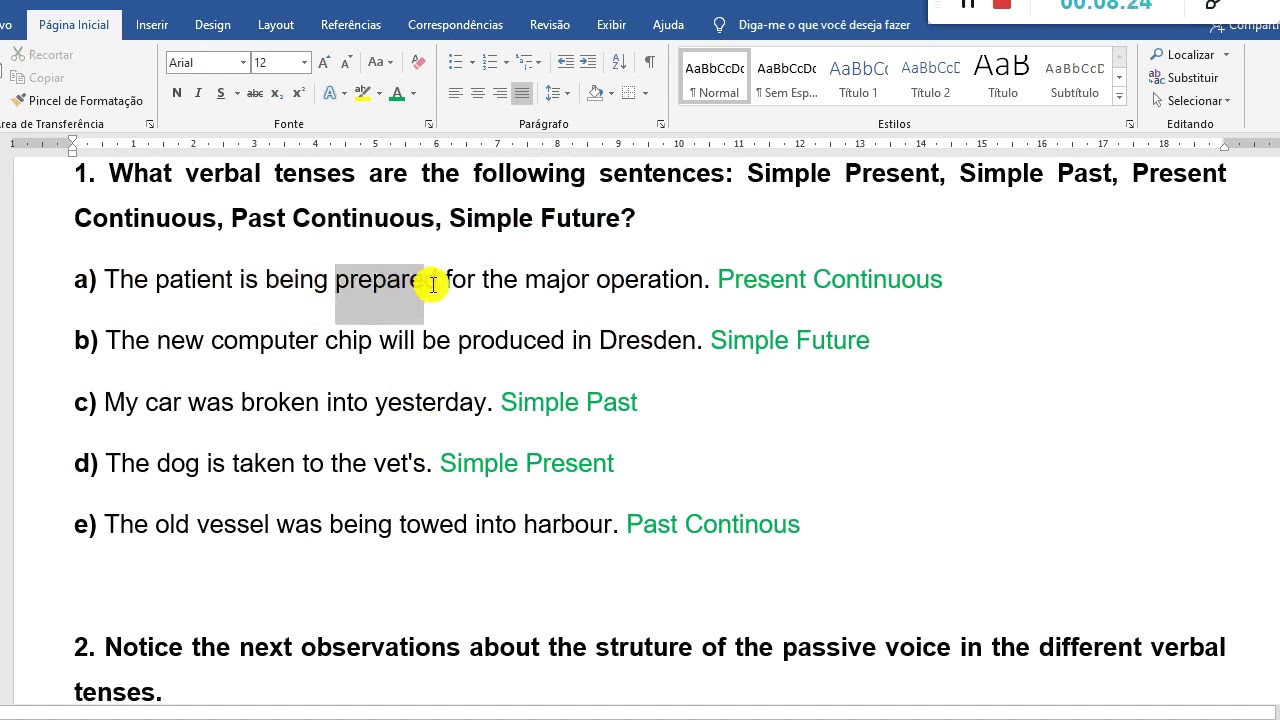Decrease paragraph indent
Viewport: 1280px width, 720px height.
(x=566, y=63)
